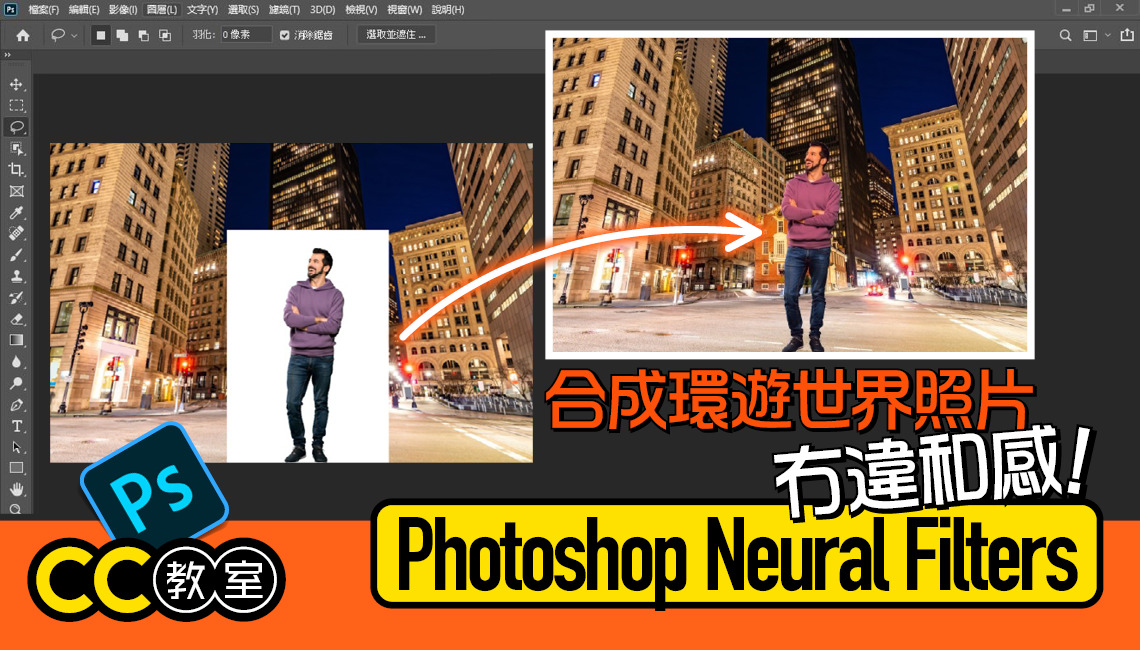Enable the New Selection mode button

(100, 35)
